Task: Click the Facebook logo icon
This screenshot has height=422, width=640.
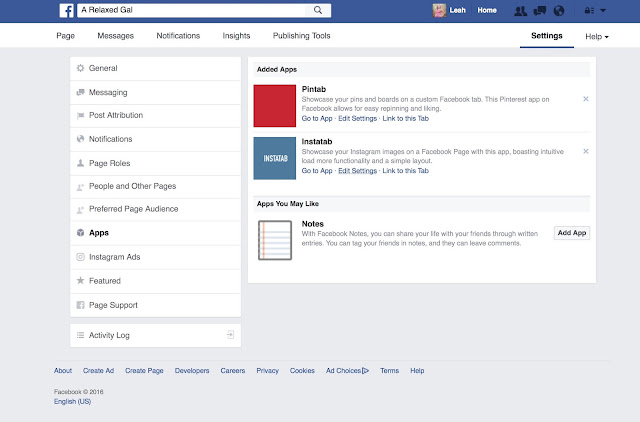Action: [67, 10]
